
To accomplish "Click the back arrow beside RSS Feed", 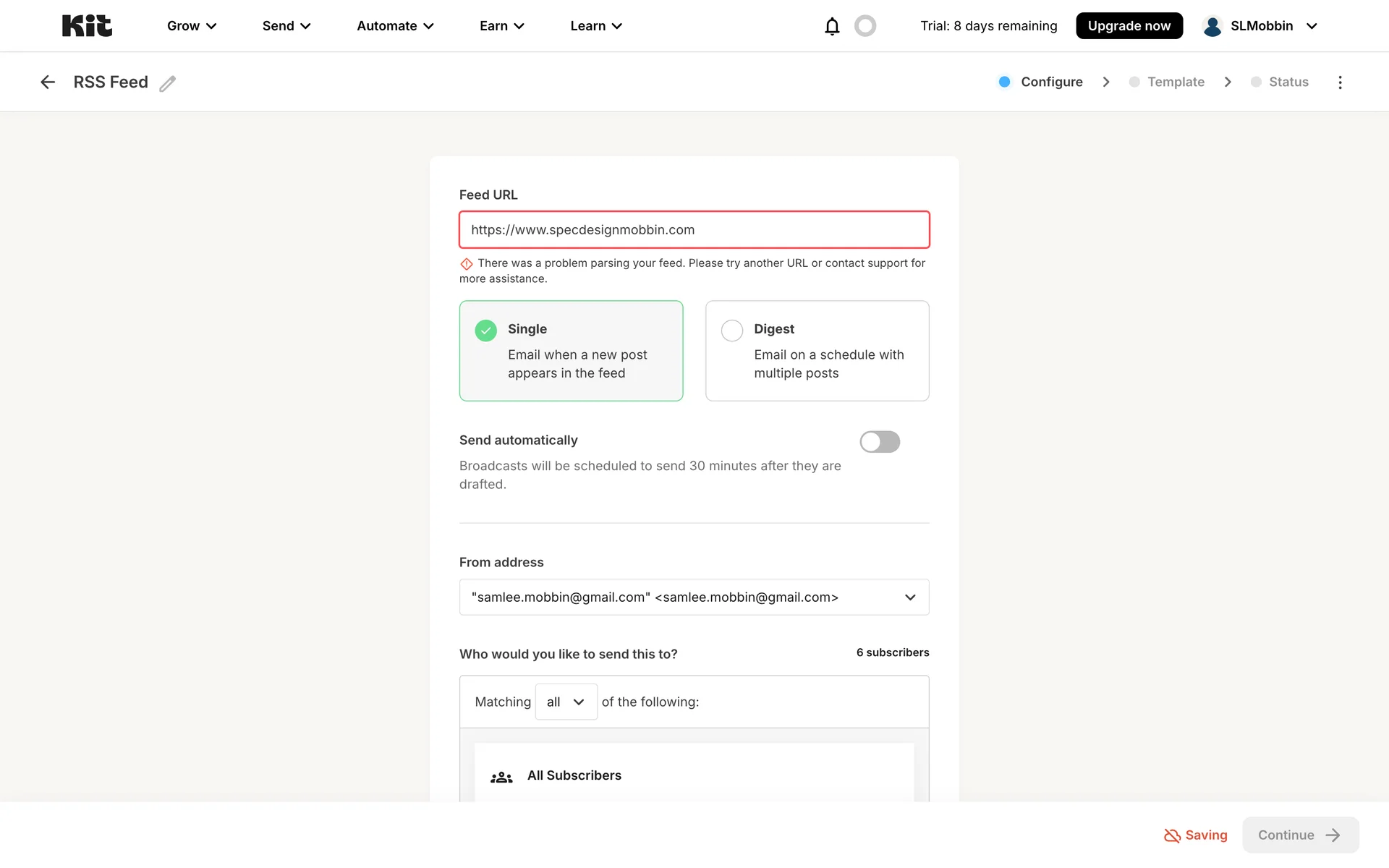I will pyautogui.click(x=48, y=82).
